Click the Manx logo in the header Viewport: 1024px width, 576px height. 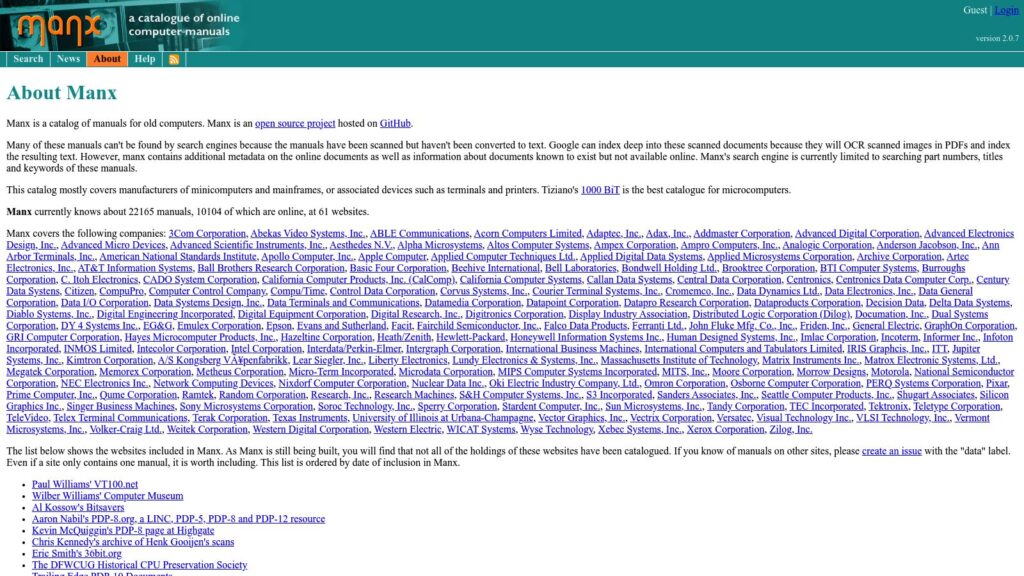click(x=60, y=27)
